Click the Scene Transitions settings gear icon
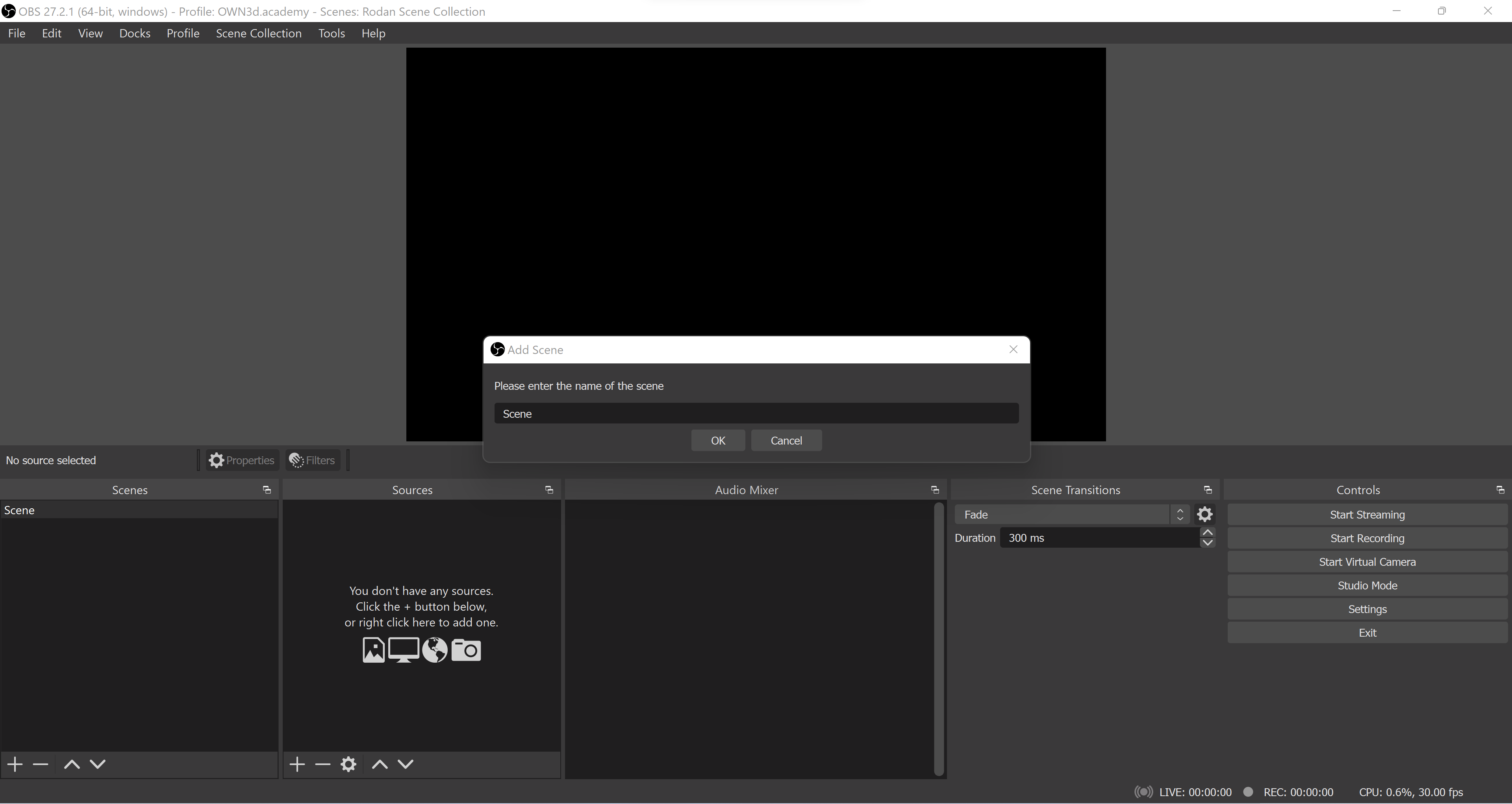 point(1205,514)
